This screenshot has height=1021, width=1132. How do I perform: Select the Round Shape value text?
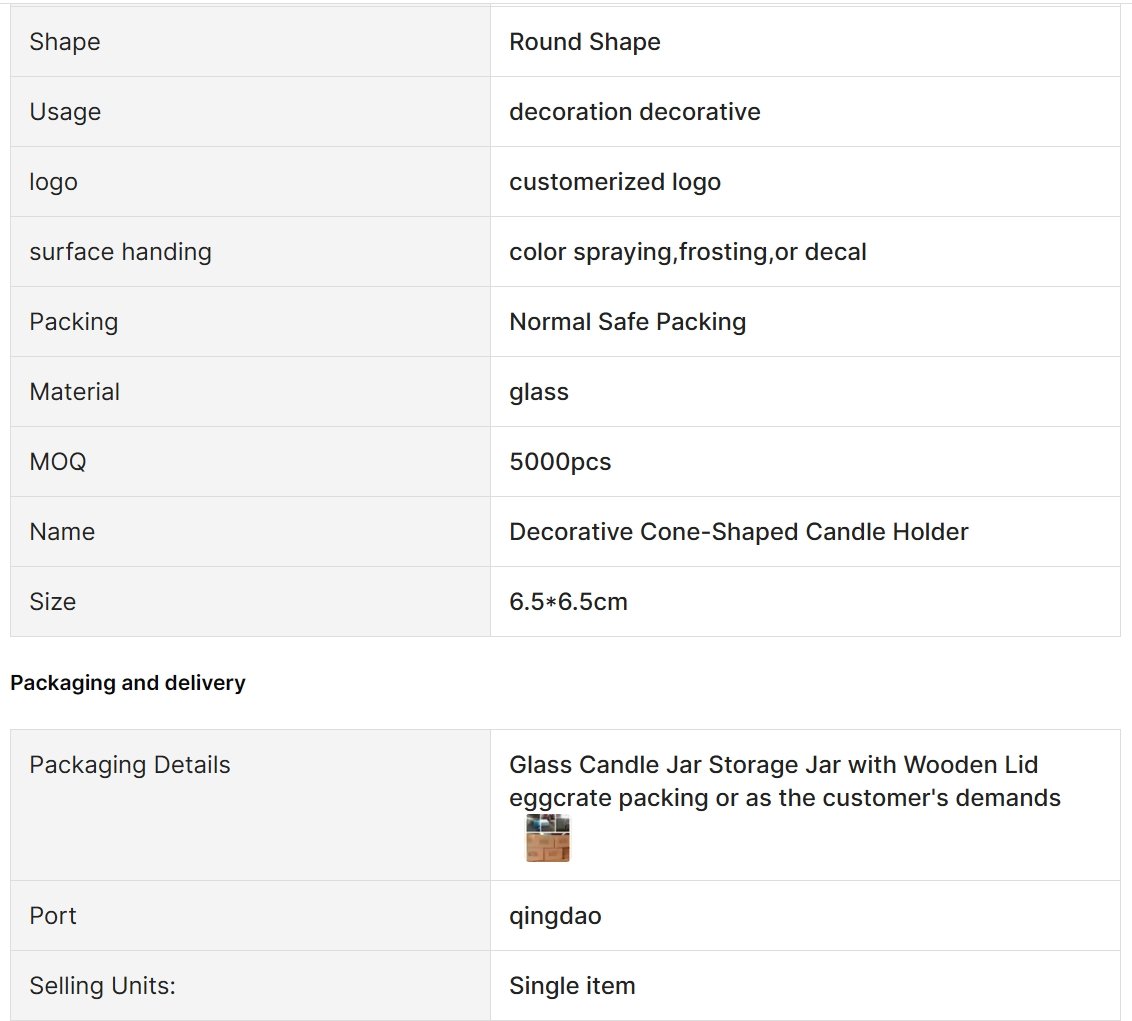point(585,42)
